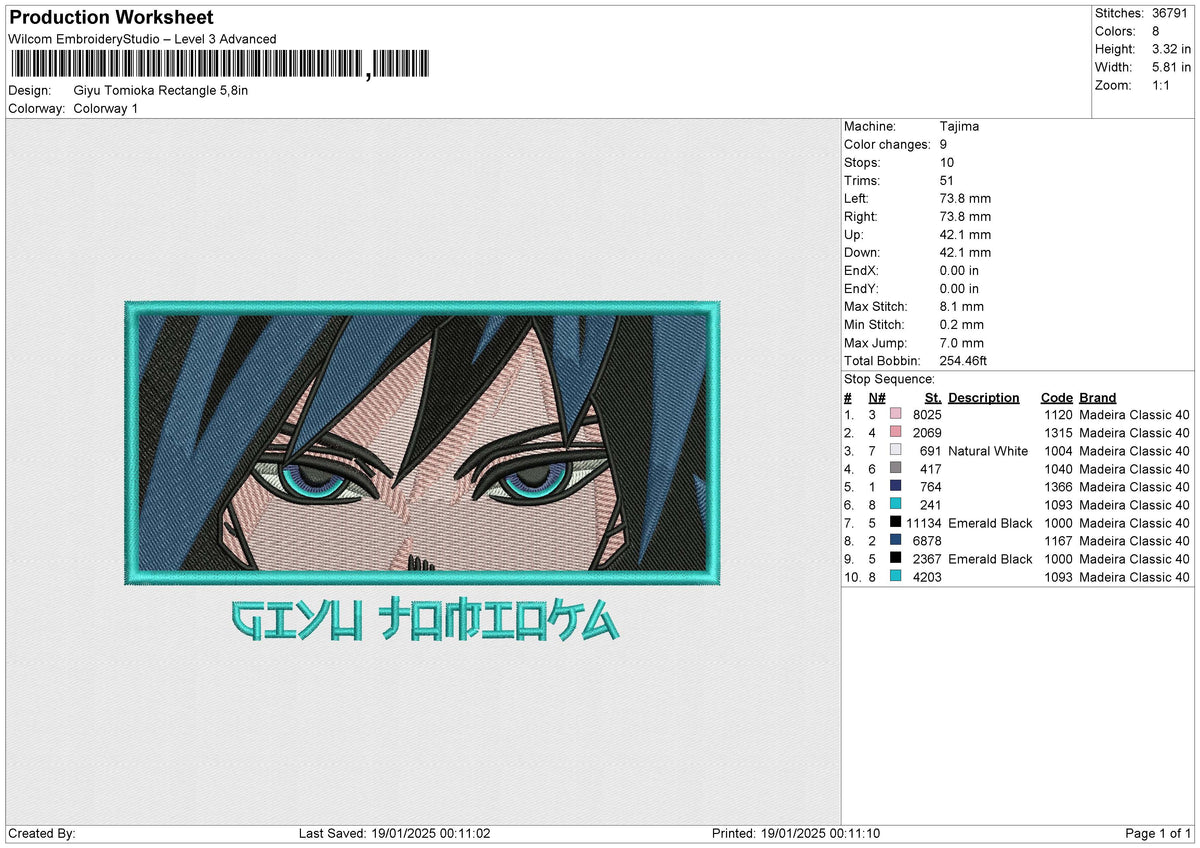
Task: Click the Natural White swatch in stop 3
Action: point(895,450)
